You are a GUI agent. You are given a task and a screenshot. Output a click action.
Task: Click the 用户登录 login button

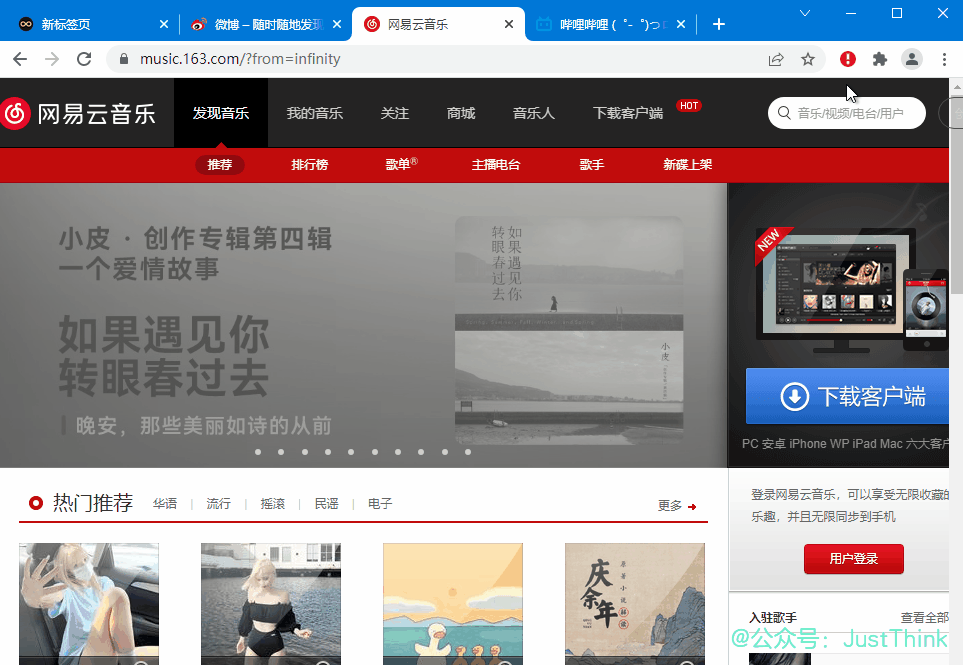tap(853, 559)
